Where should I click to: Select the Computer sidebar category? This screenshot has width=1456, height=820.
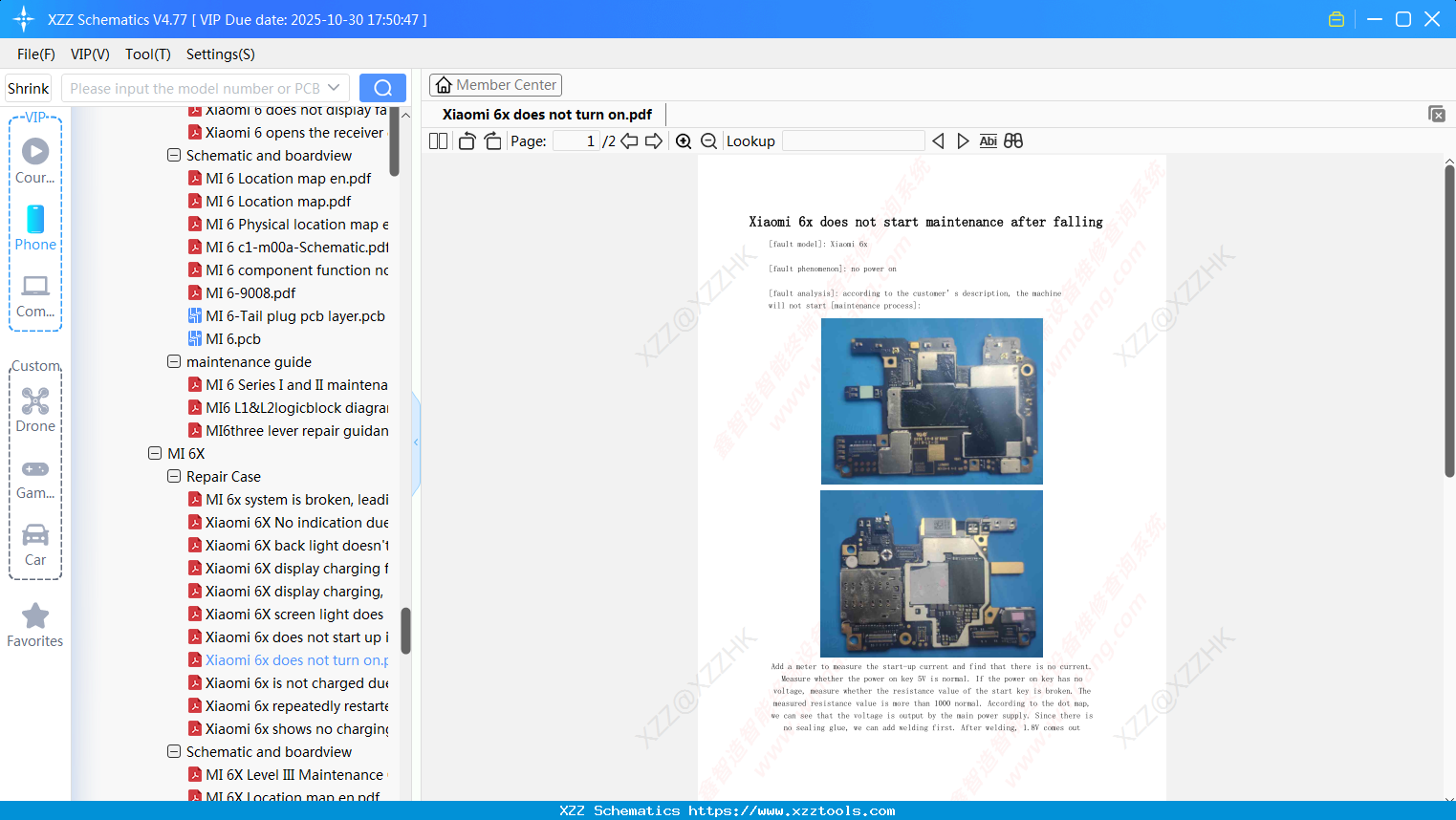(35, 296)
